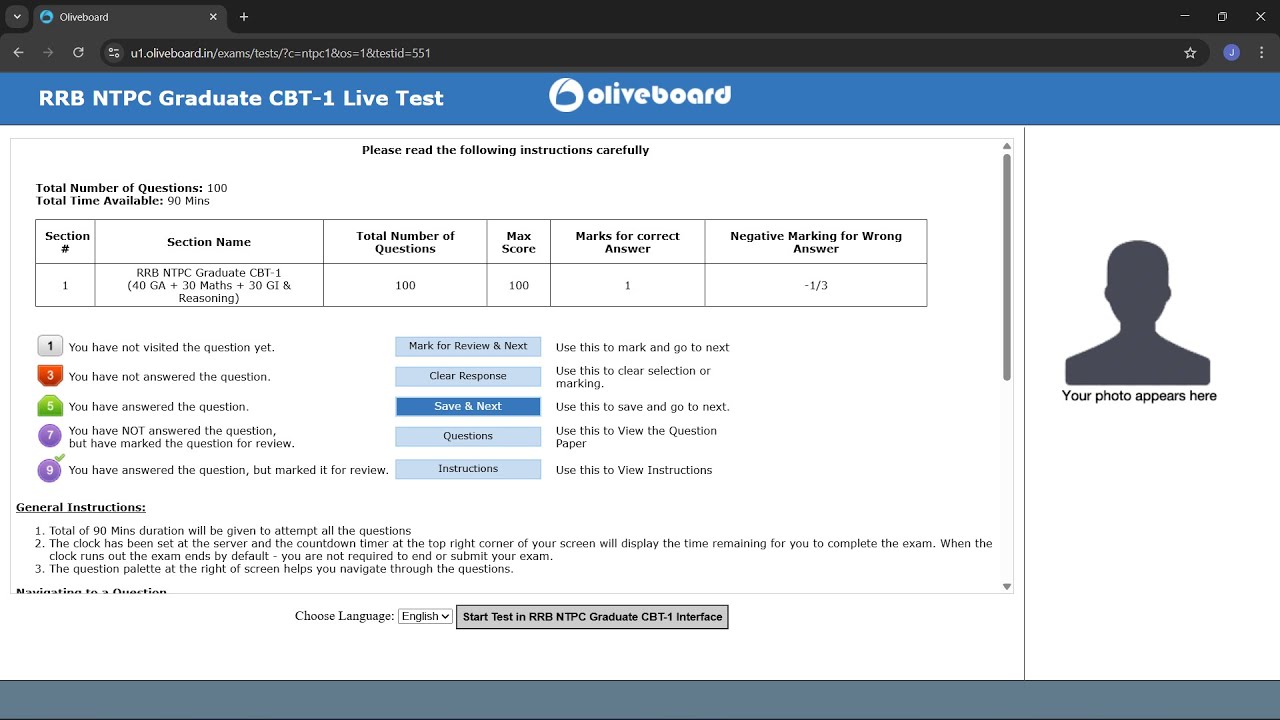Start Test in RRB NTPC Graduate CBT-1 Interface

592,617
